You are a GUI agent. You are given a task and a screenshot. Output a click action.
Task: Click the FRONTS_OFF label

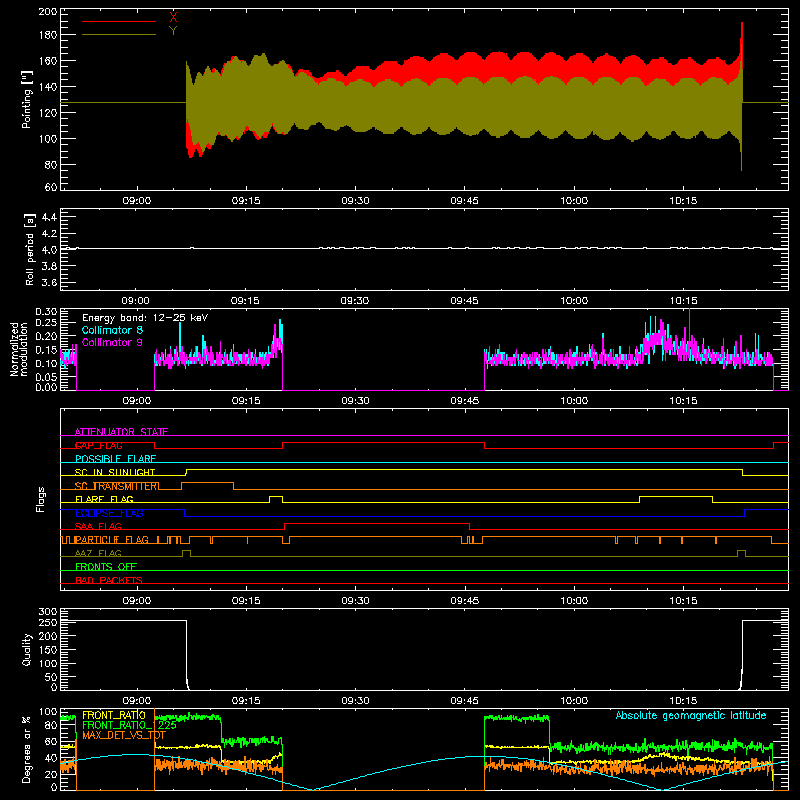(106, 567)
